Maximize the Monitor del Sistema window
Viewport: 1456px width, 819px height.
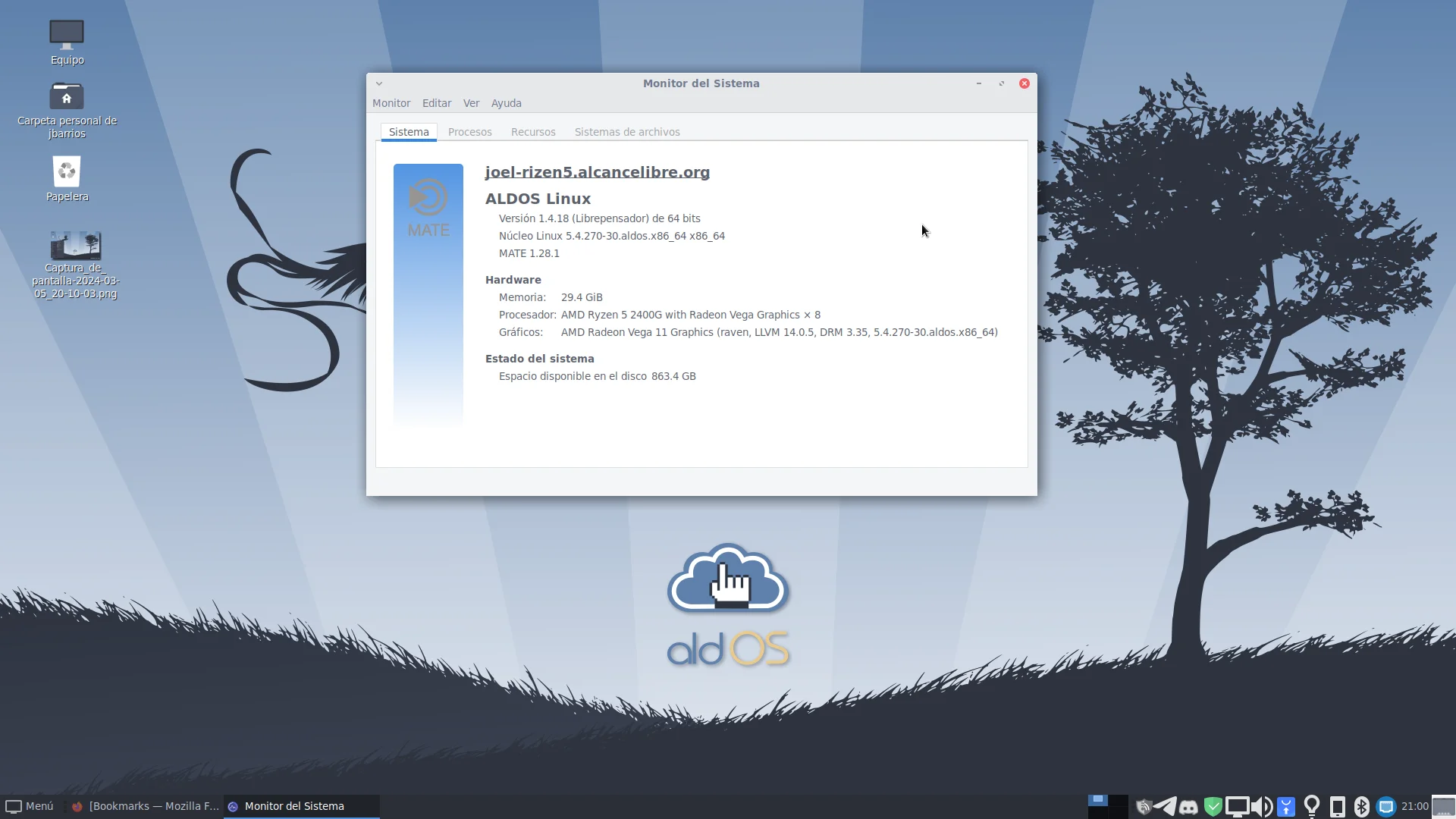pos(1002,83)
